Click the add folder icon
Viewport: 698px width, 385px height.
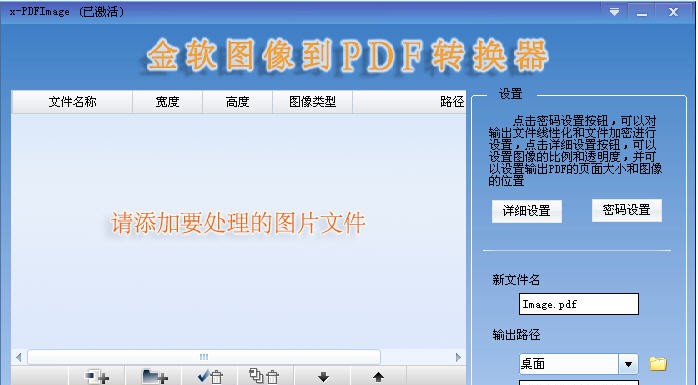tap(154, 377)
